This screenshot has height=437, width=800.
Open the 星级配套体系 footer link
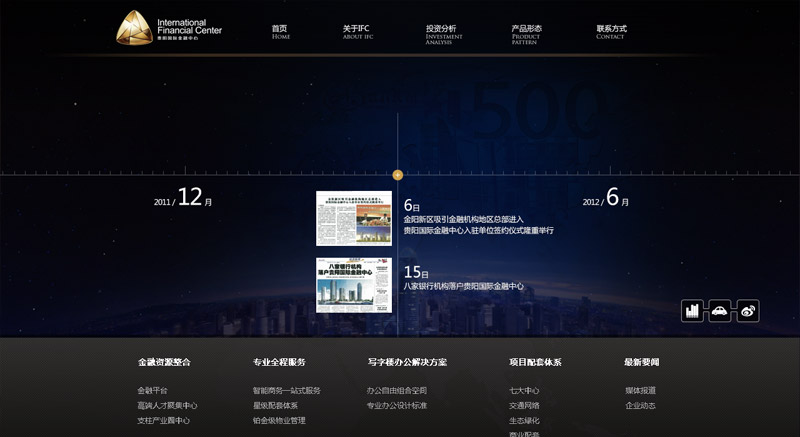click(276, 405)
